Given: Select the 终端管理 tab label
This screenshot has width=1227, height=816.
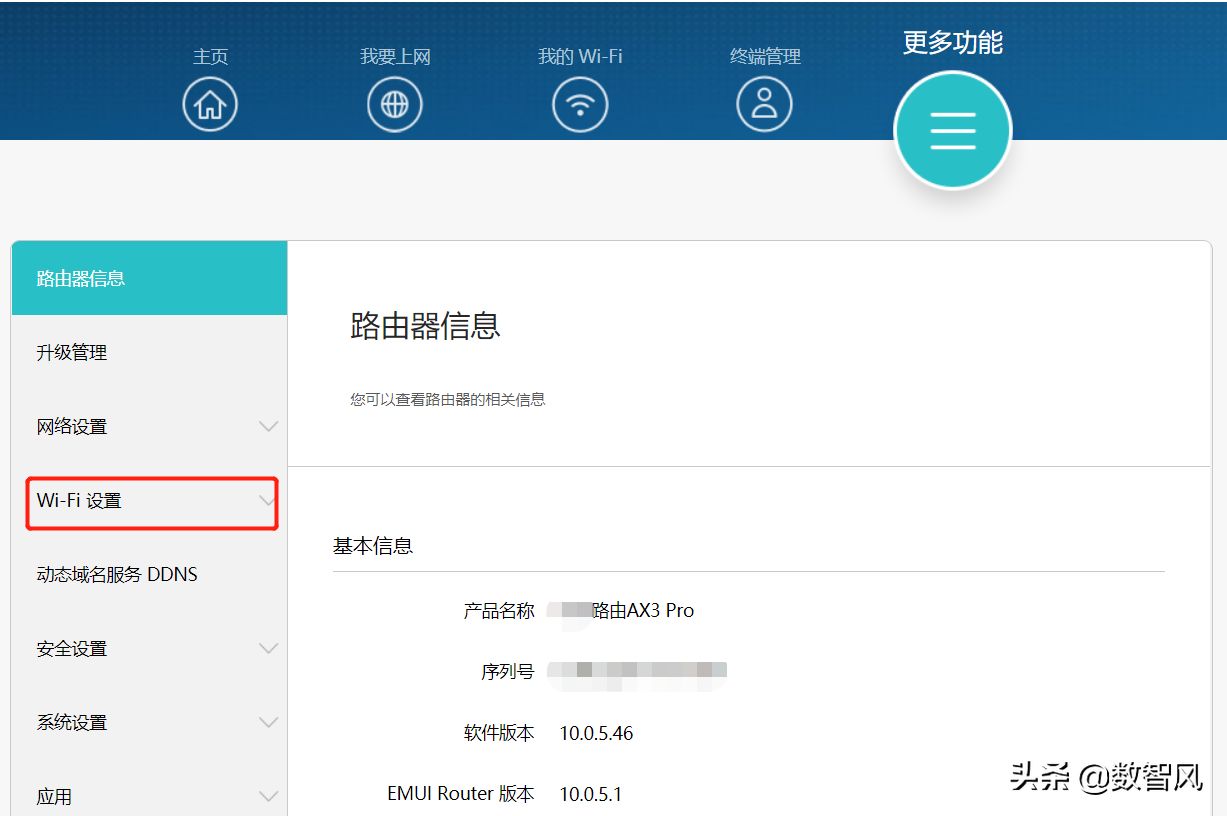Looking at the screenshot, I should (765, 57).
